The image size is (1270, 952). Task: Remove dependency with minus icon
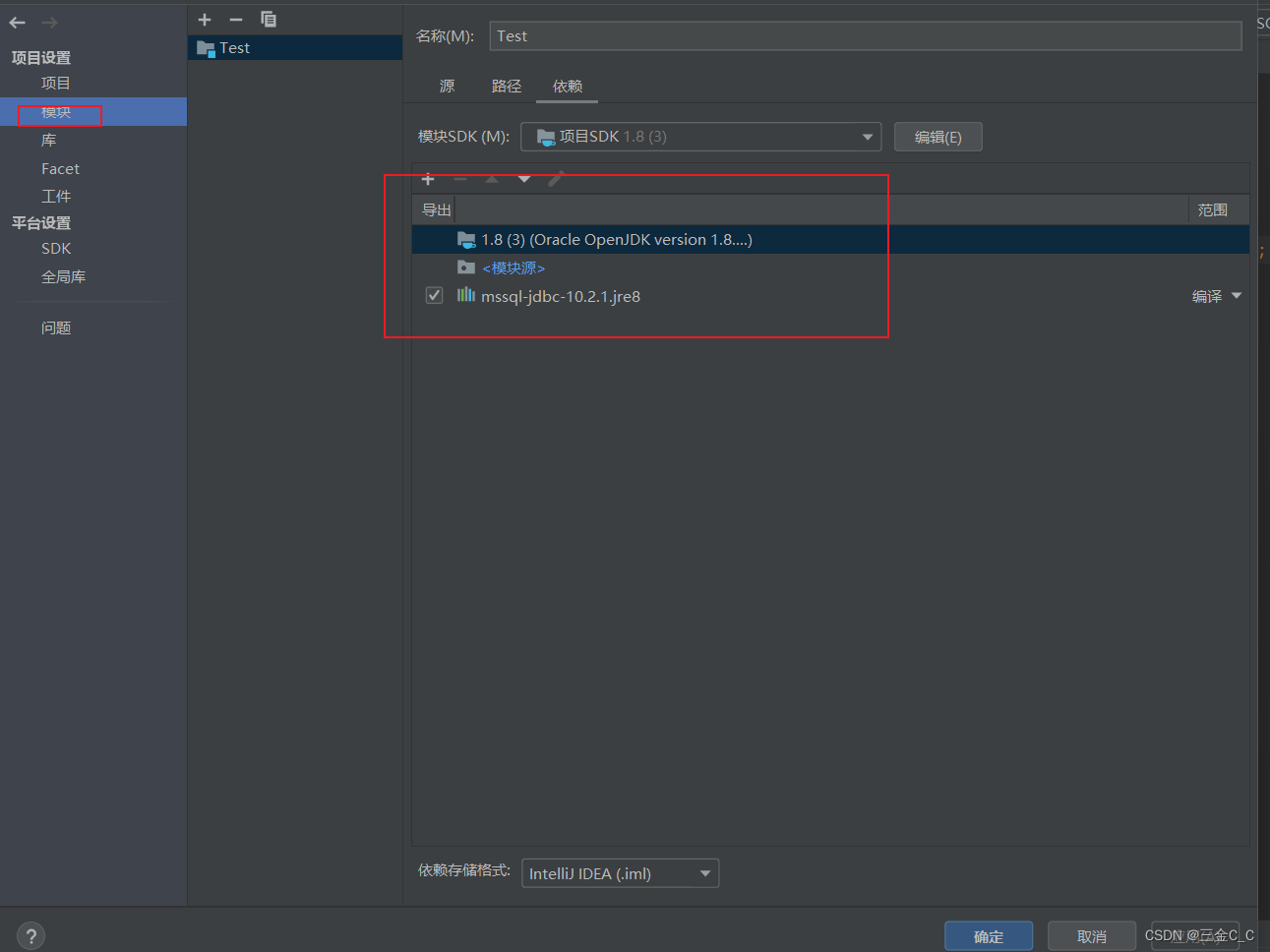(x=459, y=179)
